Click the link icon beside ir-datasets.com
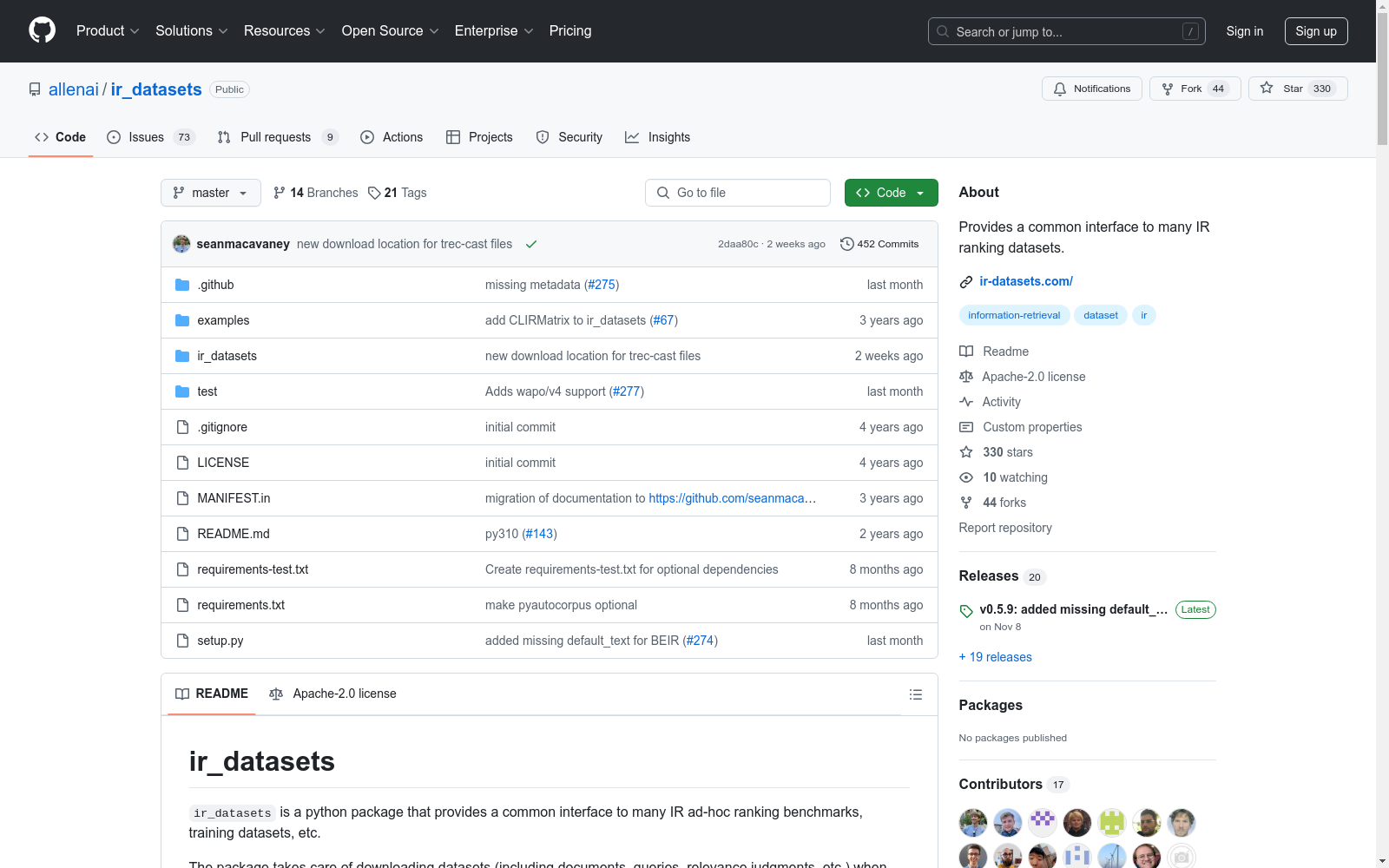This screenshot has width=1389, height=868. click(x=966, y=282)
